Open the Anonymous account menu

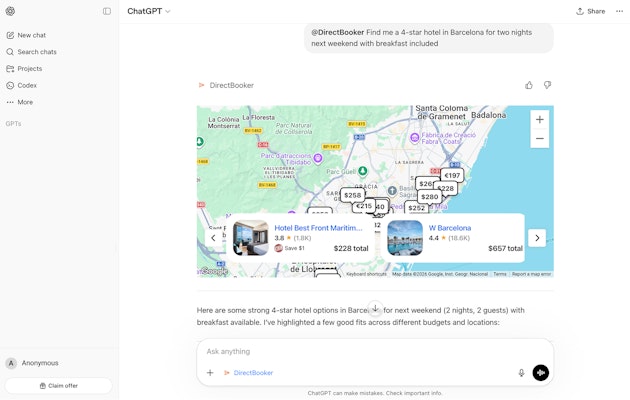58,363
